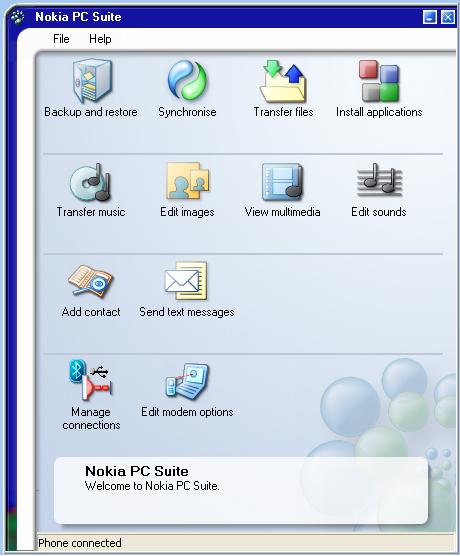Open the Transfer files folder icon
The height and width of the screenshot is (556, 460).
click(x=283, y=81)
